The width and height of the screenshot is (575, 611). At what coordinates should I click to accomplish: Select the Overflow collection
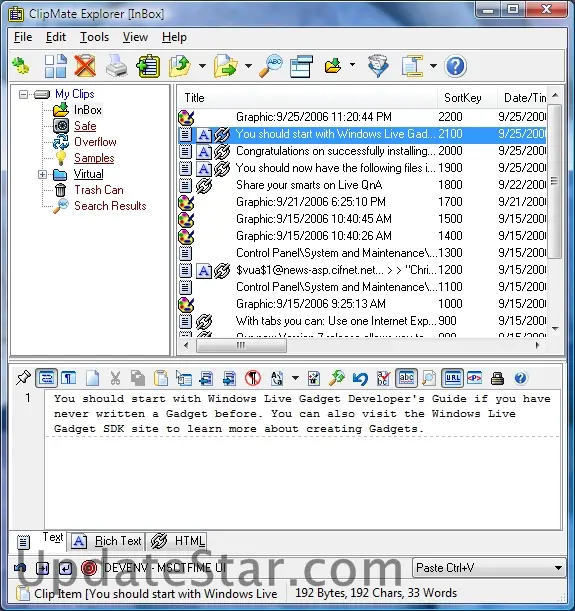click(95, 142)
